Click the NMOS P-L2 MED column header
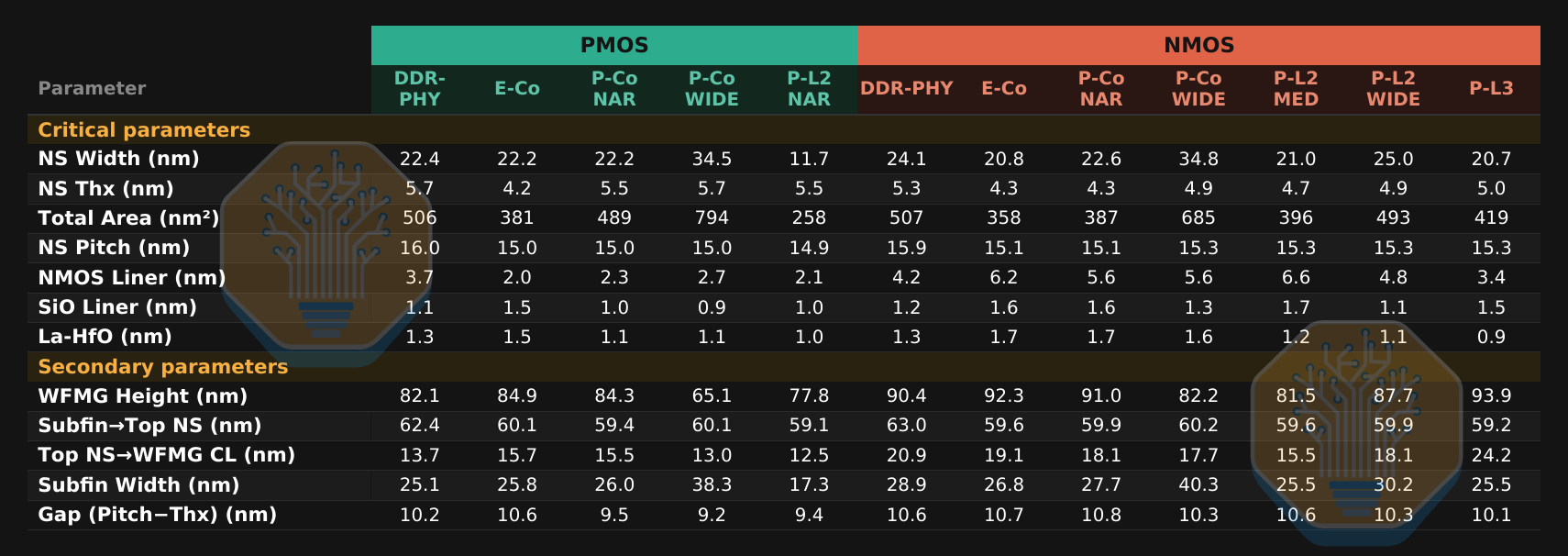Image resolution: width=1568 pixels, height=556 pixels. coord(1296,89)
